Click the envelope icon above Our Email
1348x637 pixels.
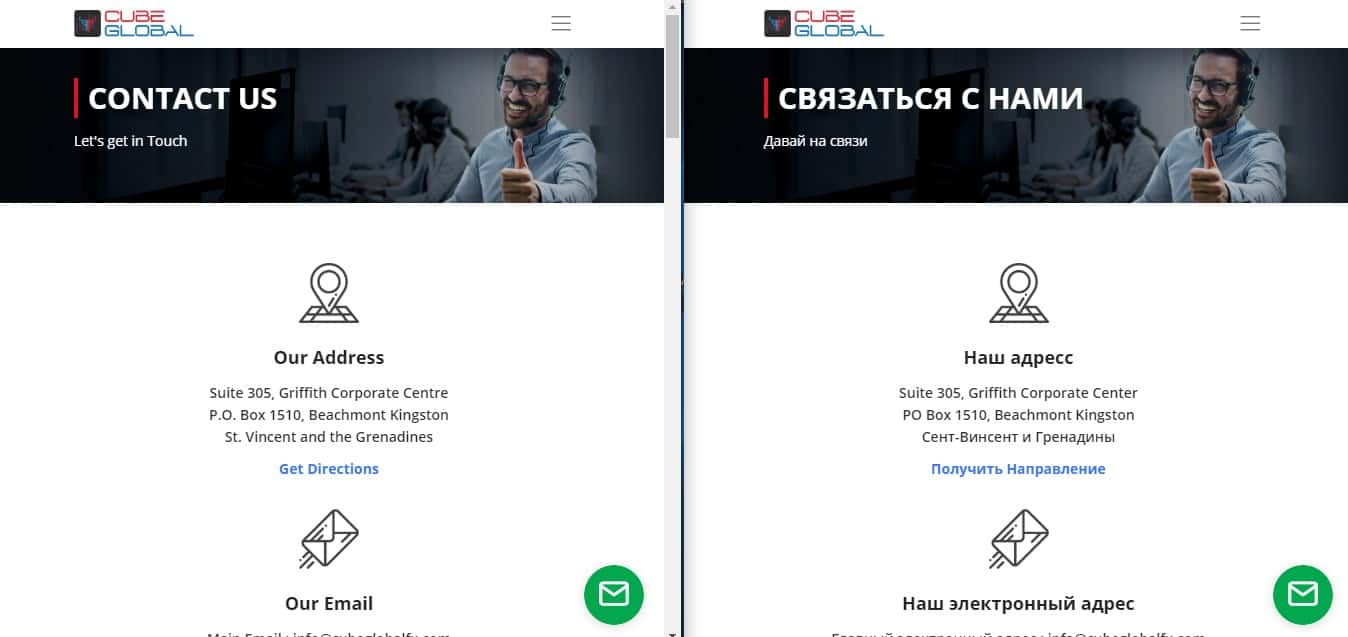point(329,539)
